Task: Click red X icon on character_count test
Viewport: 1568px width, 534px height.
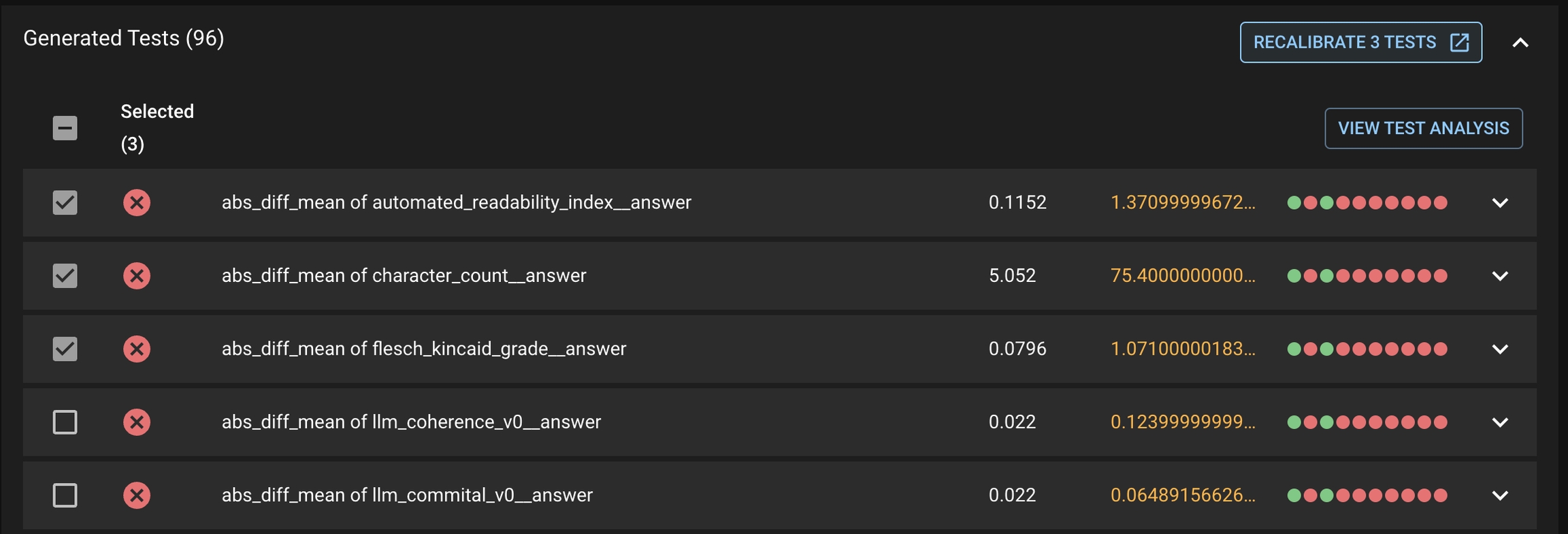Action: click(137, 276)
